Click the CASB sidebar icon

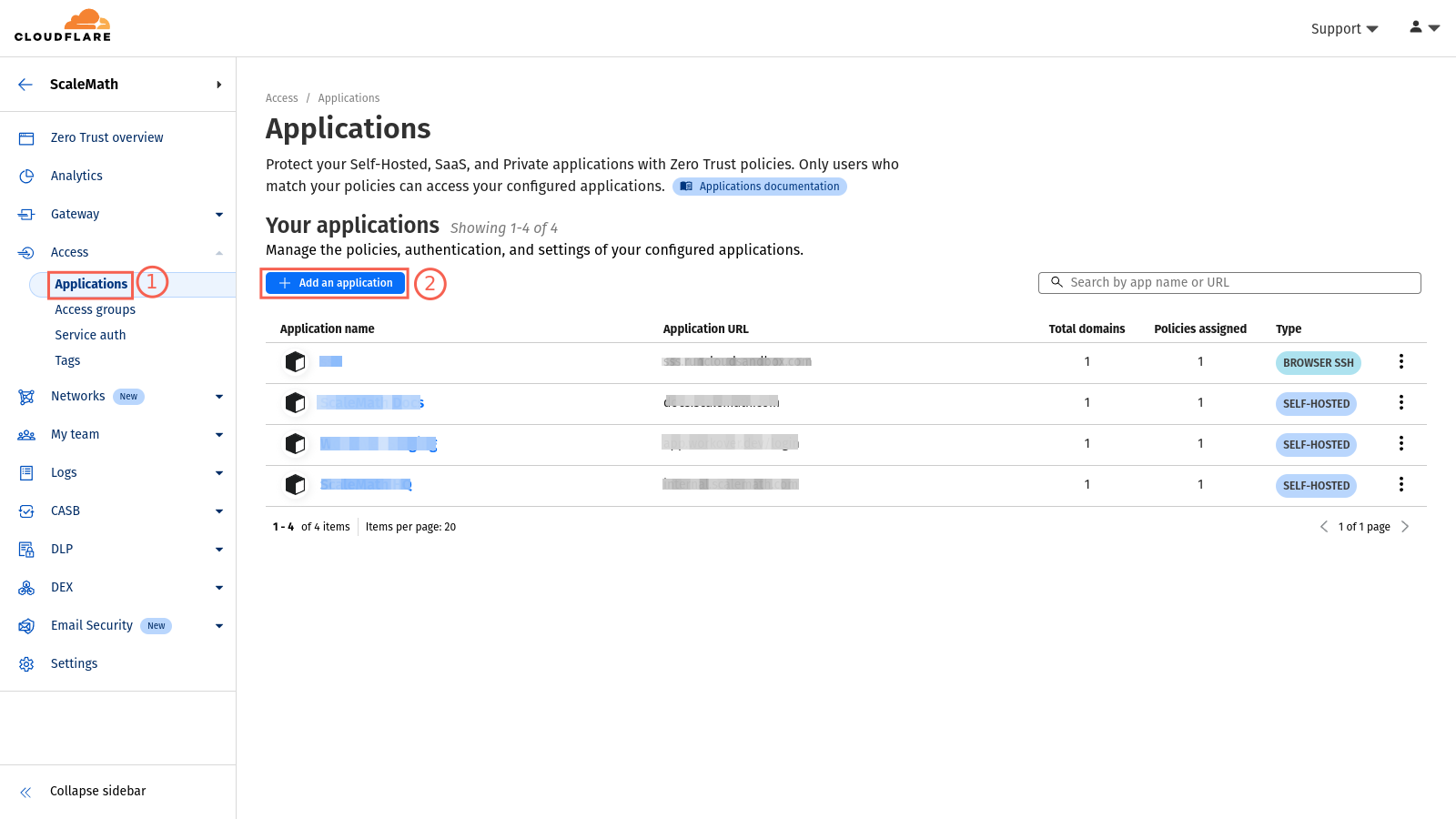pos(26,511)
